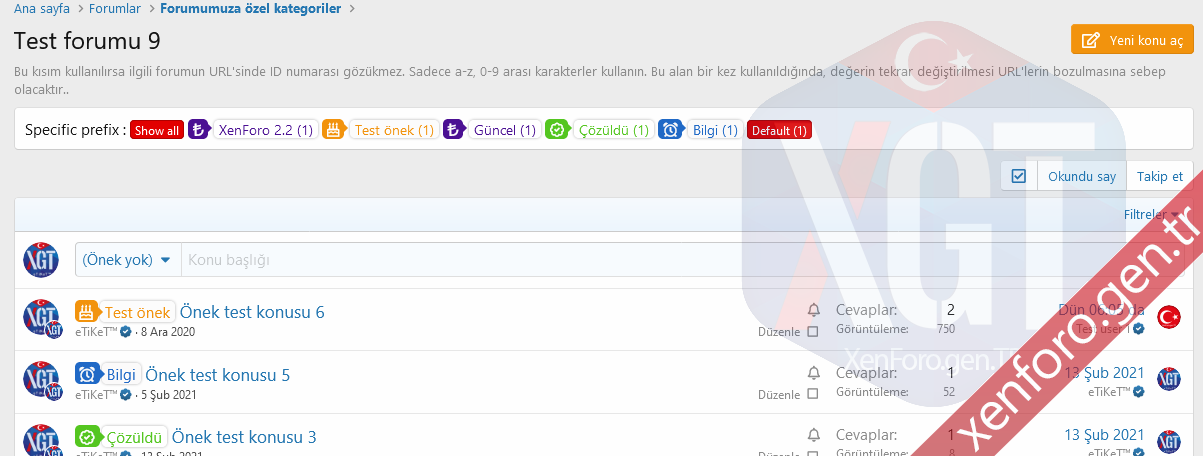This screenshot has width=1203, height=456.
Task: Open the (Önek yok) prefix dropdown
Action: click(127, 260)
